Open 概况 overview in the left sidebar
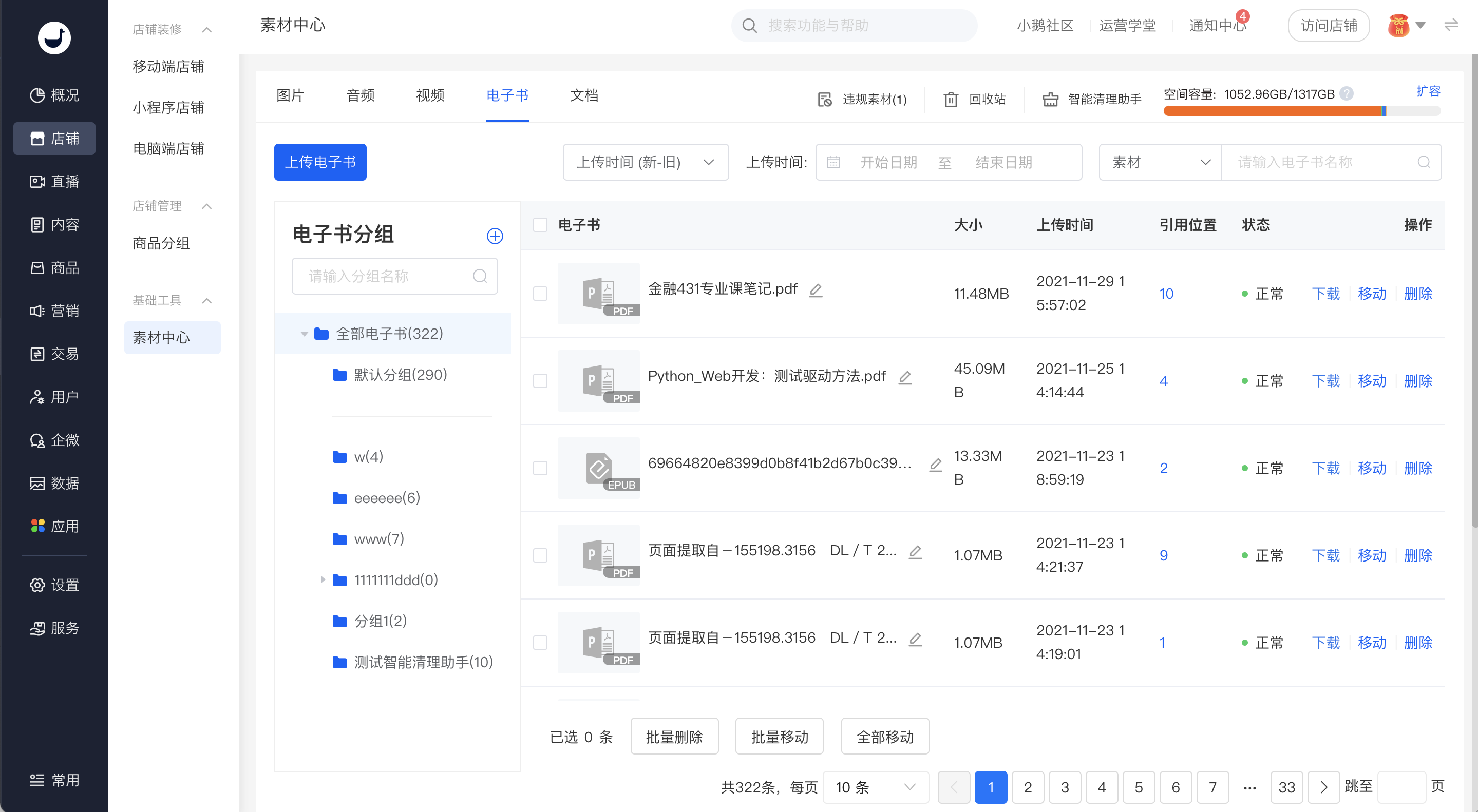The width and height of the screenshot is (1478, 812). (54, 95)
